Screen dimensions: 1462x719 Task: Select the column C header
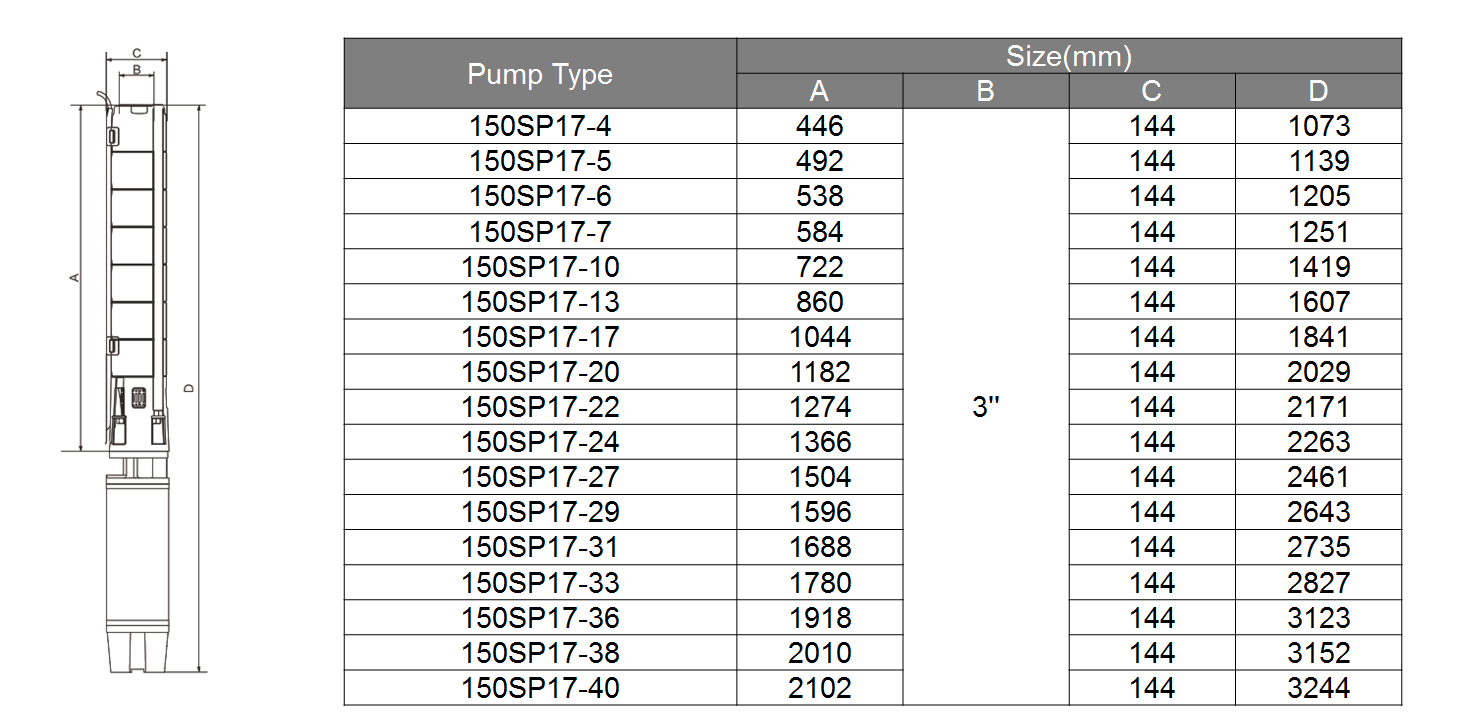[1151, 91]
